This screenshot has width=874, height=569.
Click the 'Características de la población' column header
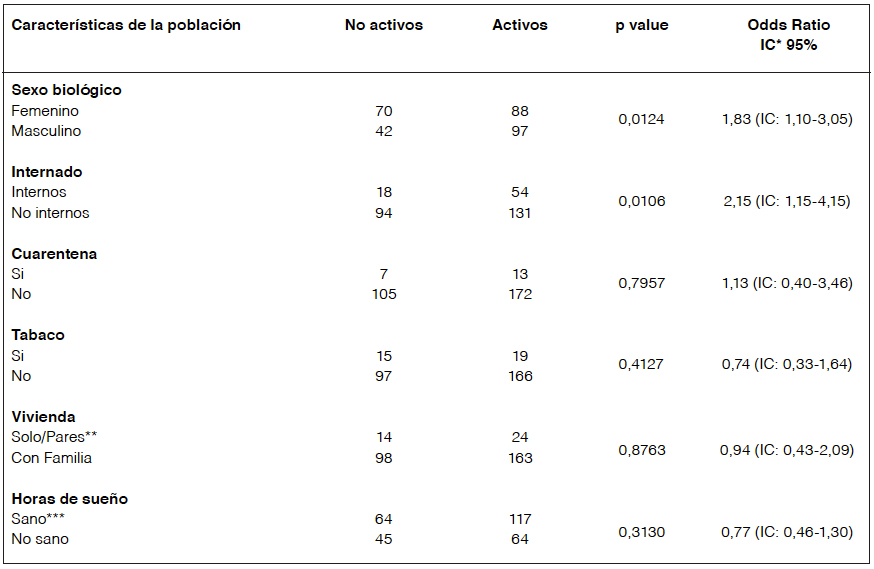click(126, 25)
